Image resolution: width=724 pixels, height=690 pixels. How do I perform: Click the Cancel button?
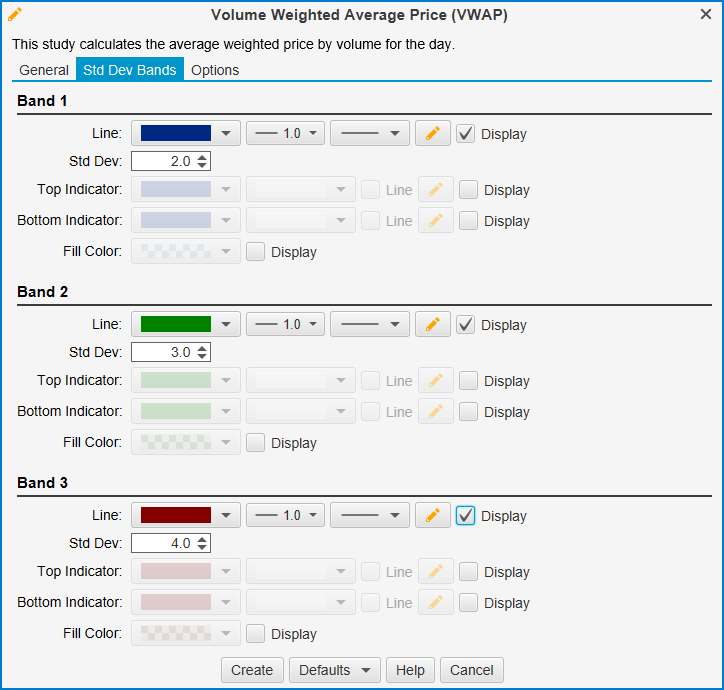[x=471, y=670]
